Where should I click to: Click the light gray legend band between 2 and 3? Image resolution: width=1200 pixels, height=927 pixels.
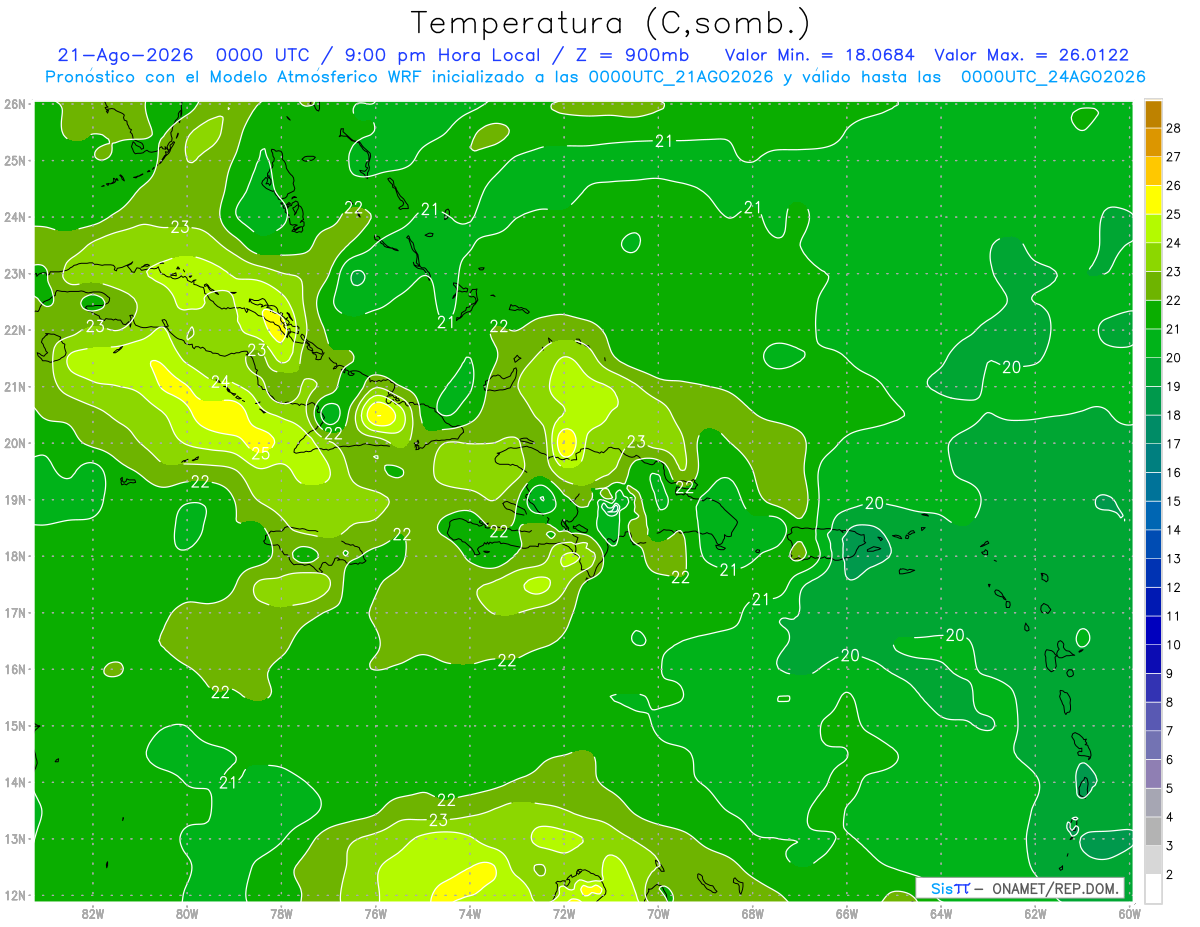tap(1153, 861)
